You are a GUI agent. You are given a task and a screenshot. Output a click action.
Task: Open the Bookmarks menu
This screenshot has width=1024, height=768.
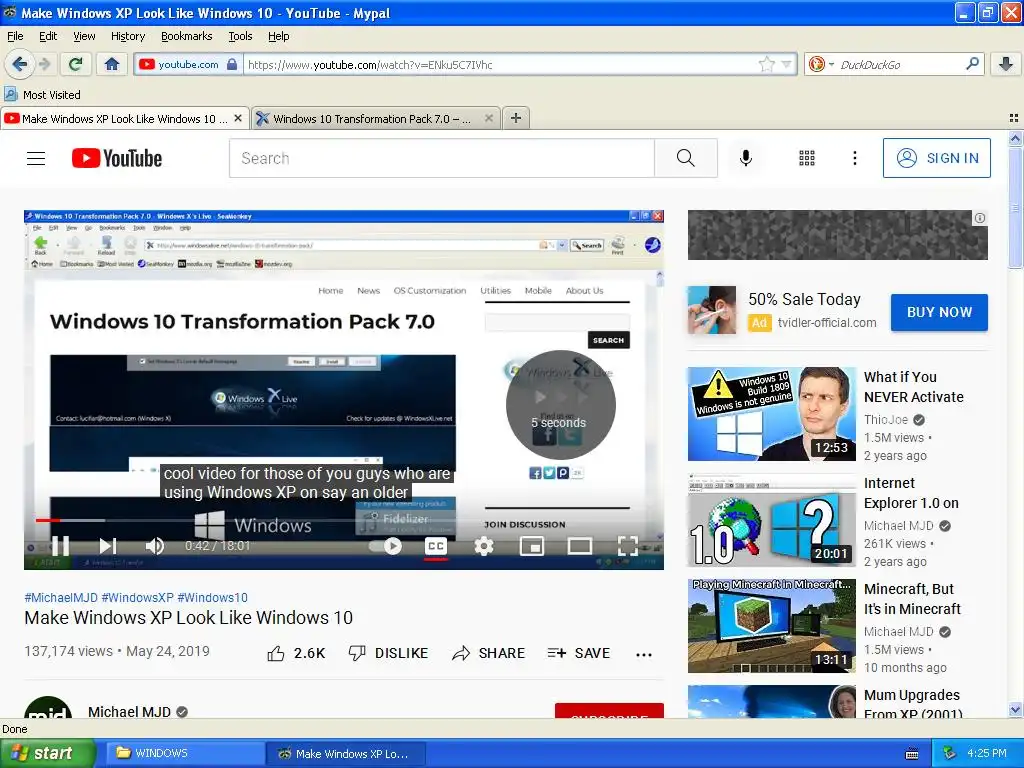187,36
